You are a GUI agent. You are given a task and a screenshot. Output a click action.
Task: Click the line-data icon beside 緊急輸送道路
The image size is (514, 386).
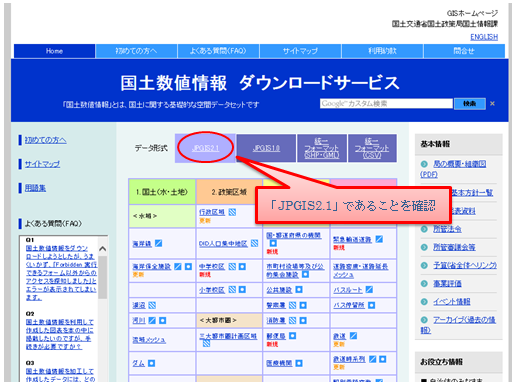click(379, 239)
